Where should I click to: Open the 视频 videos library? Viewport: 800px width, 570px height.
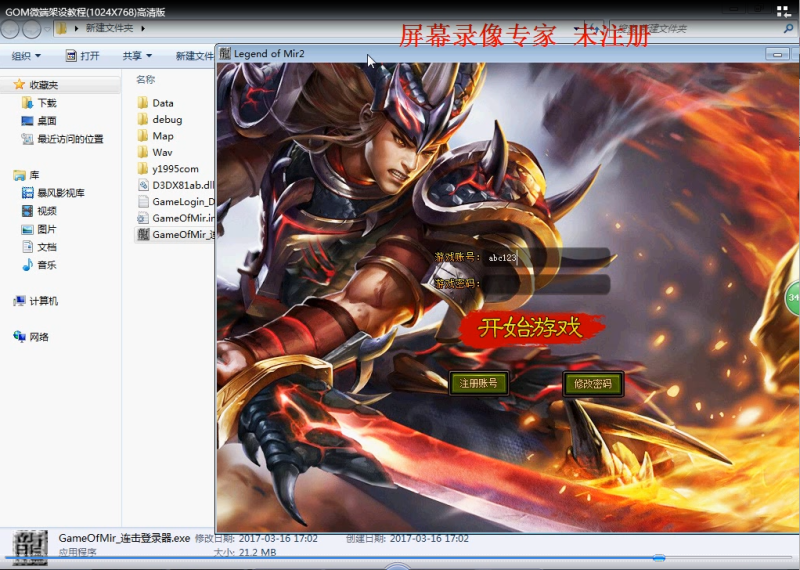(x=47, y=211)
